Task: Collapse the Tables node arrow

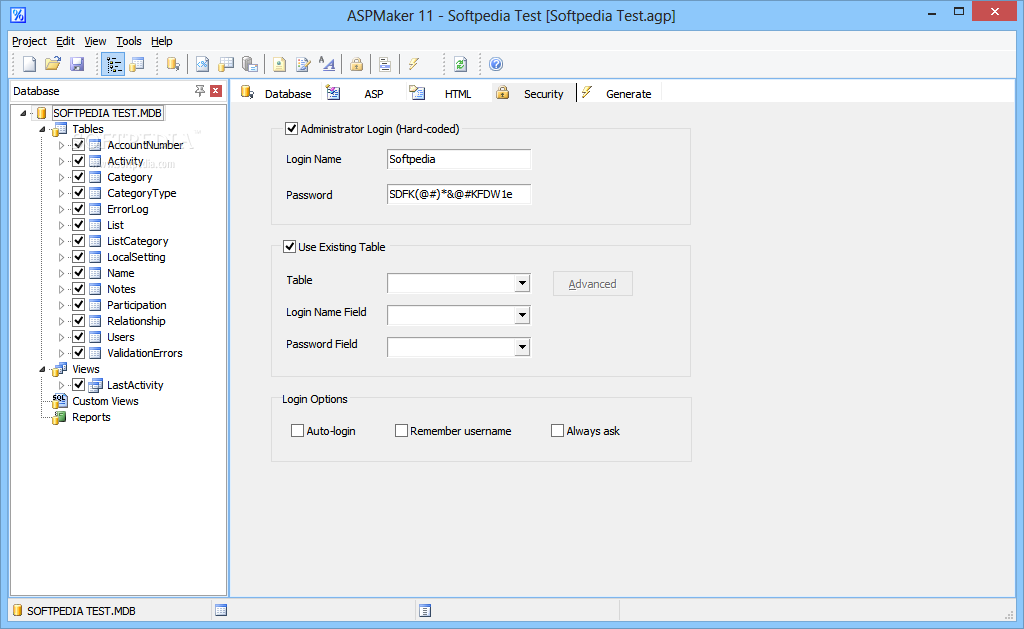Action: pyautogui.click(x=42, y=129)
